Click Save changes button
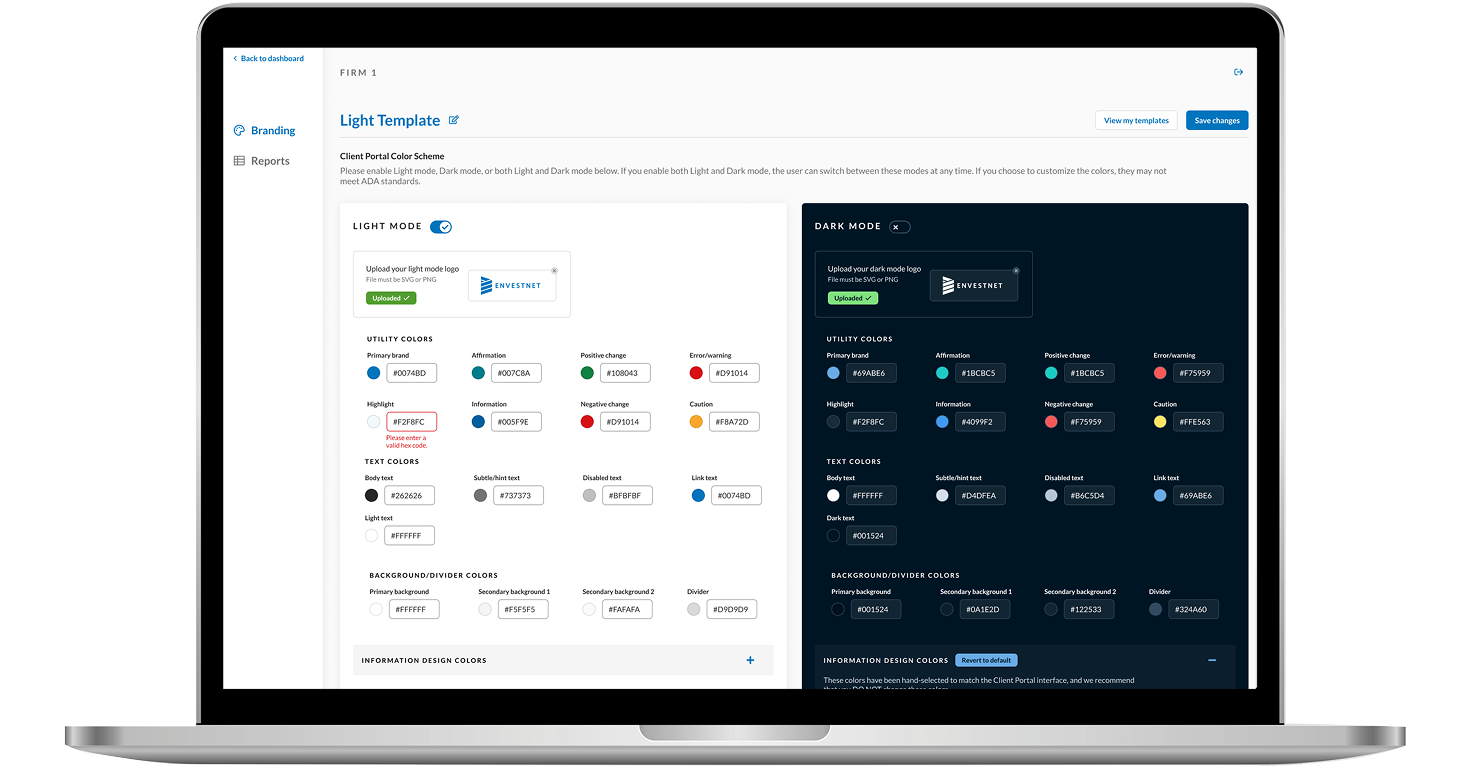The height and width of the screenshot is (772, 1460). pos(1217,120)
